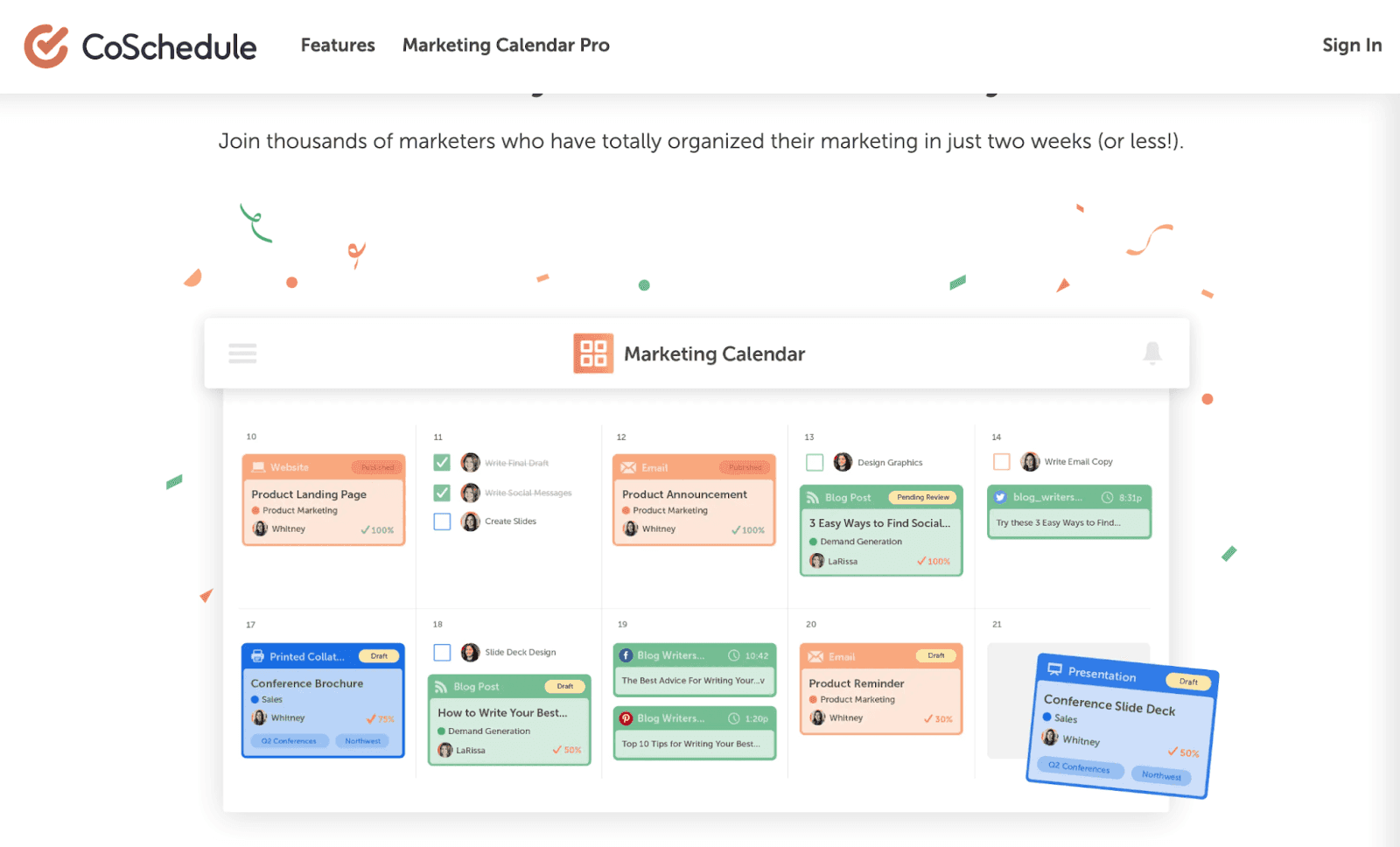The width and height of the screenshot is (1400, 847).
Task: Click the Twitter icon on blog_writers card
Action: 1000,497
